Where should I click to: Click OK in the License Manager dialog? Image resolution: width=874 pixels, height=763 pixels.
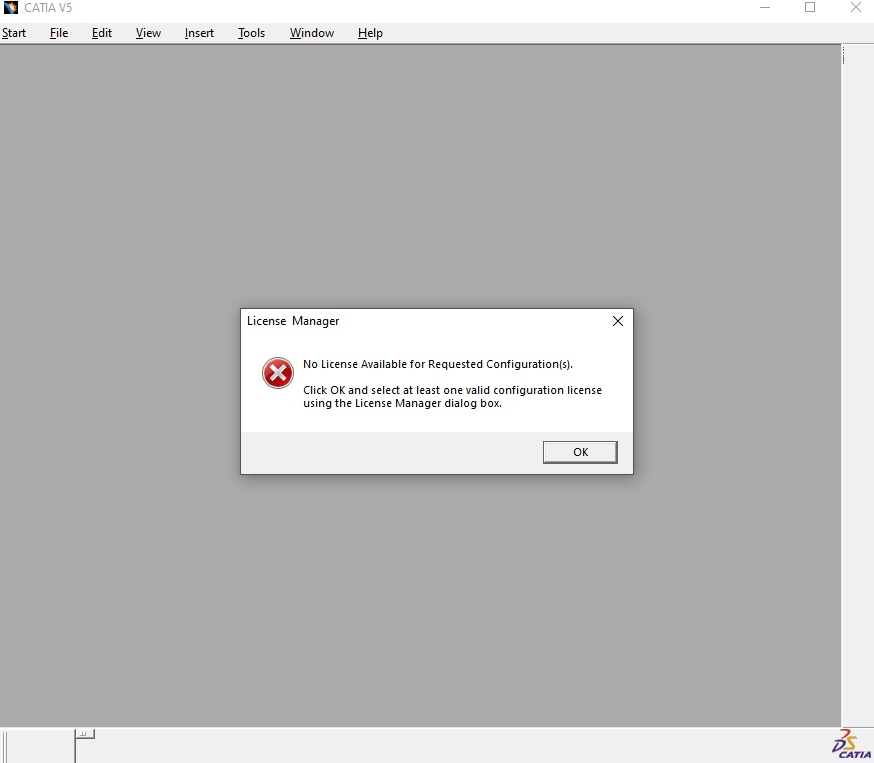[580, 452]
